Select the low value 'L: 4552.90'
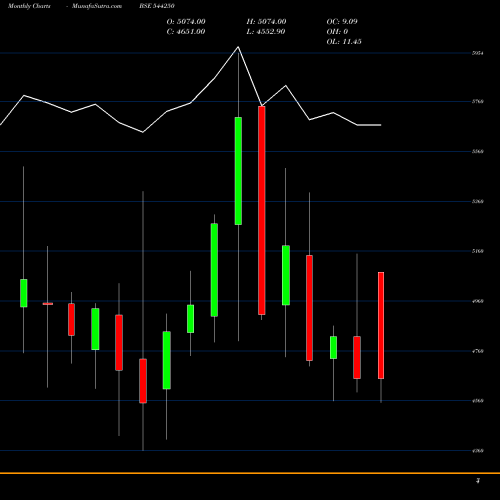 266,31
